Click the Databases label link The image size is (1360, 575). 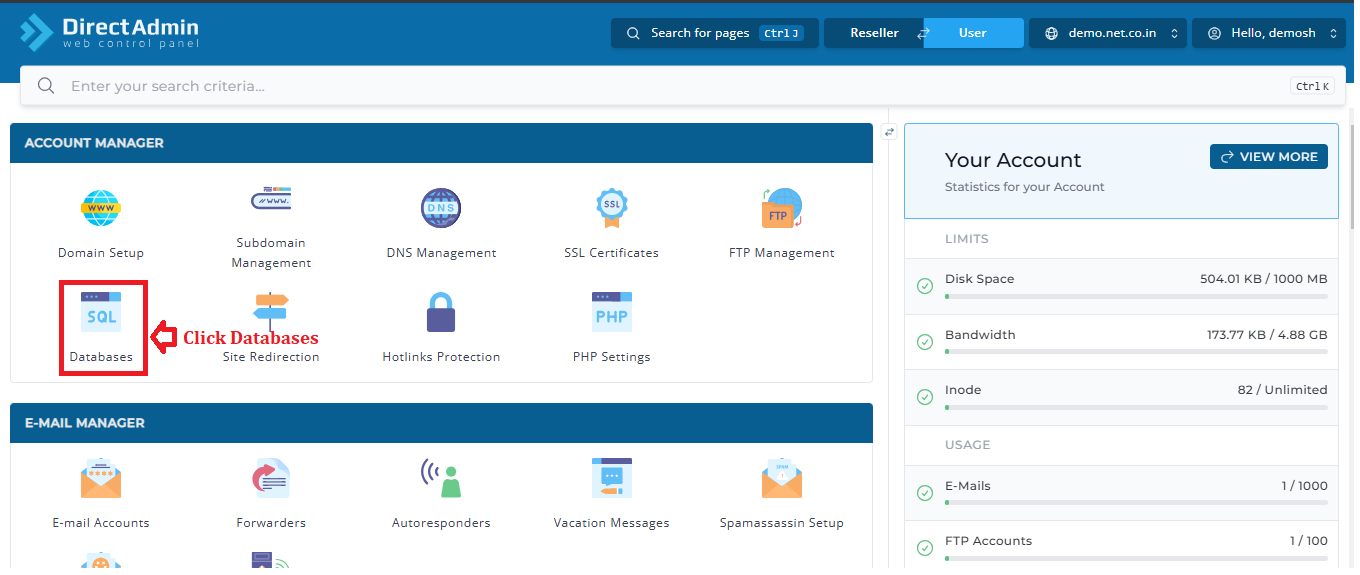pyautogui.click(x=101, y=357)
